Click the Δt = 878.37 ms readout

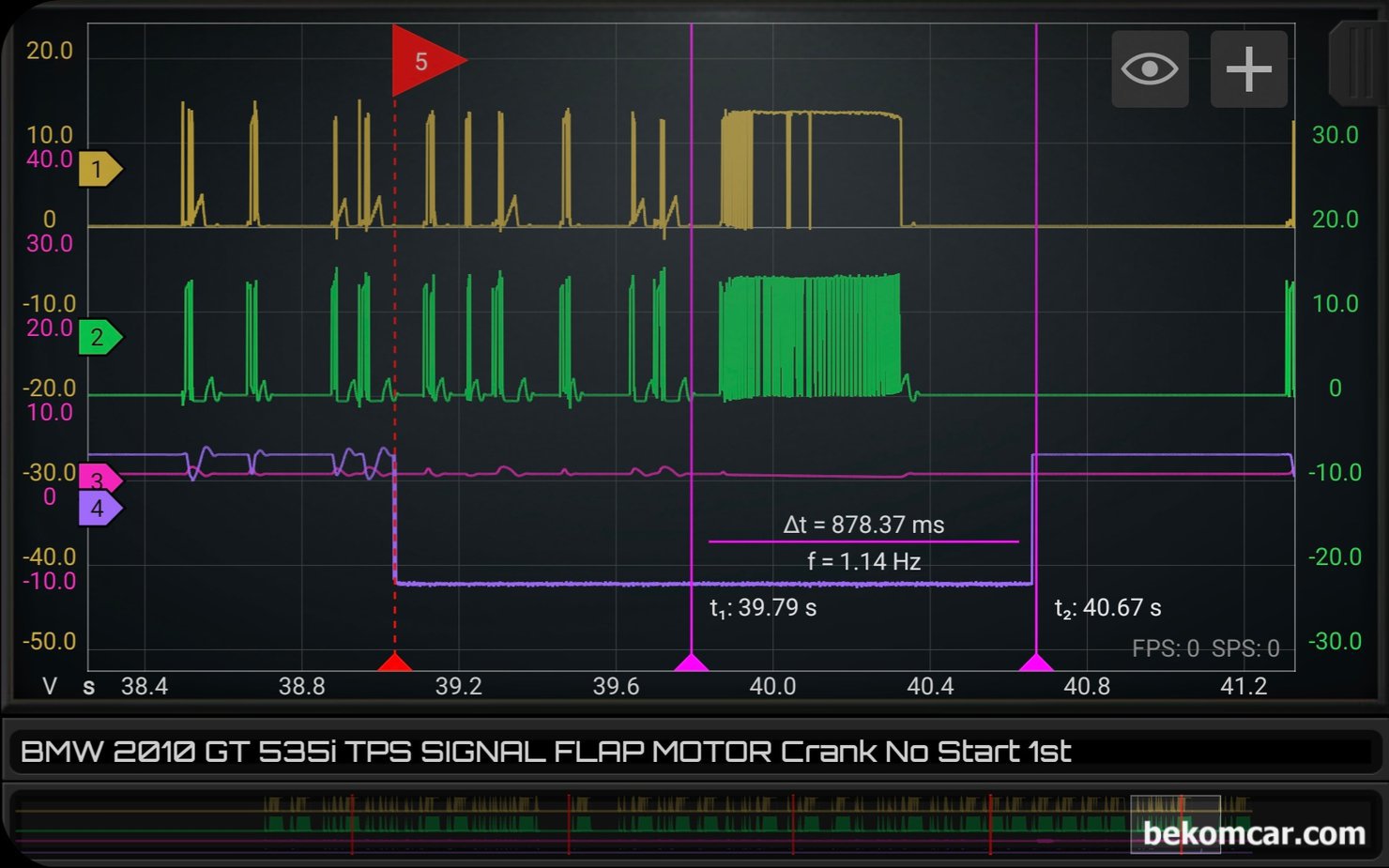click(x=863, y=525)
